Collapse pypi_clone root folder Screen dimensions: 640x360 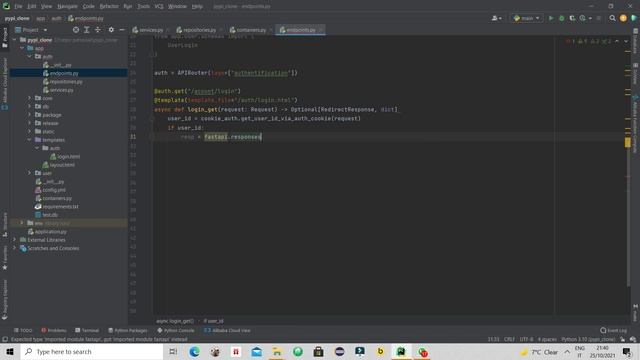[15, 40]
